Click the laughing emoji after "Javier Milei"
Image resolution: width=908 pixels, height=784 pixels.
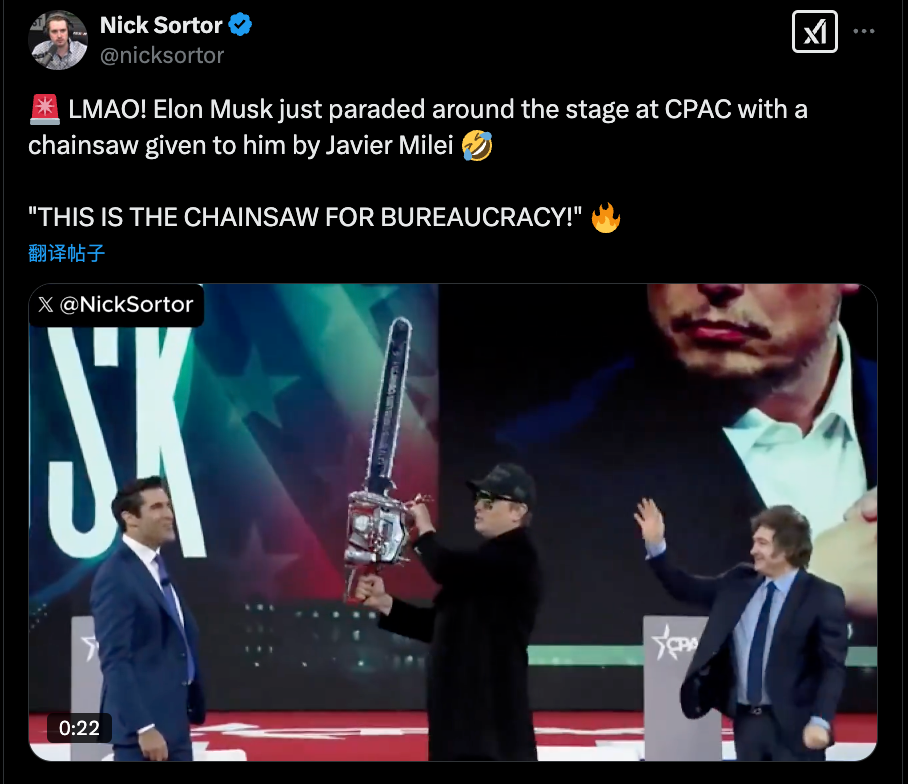[x=478, y=146]
